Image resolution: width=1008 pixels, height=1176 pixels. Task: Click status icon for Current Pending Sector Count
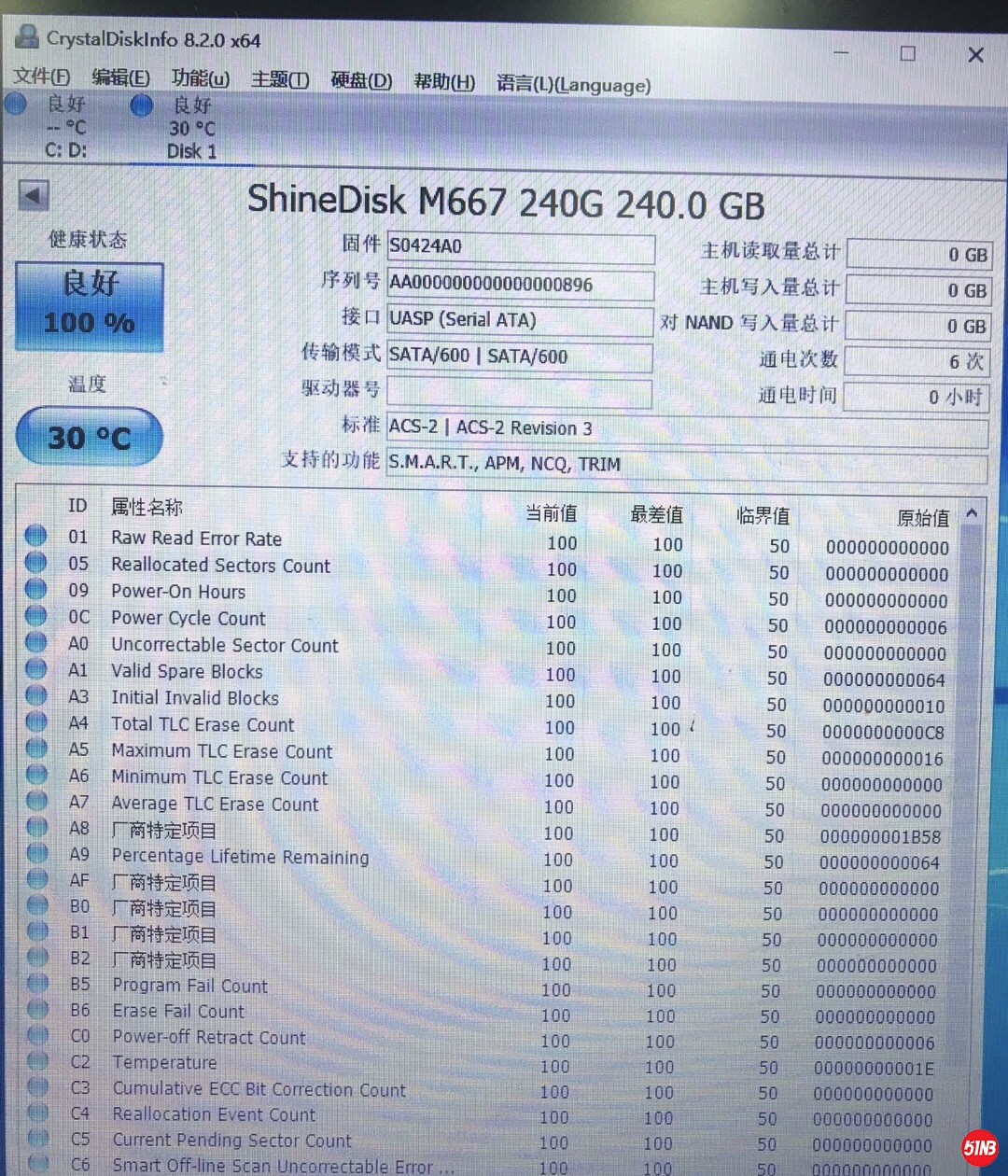point(38,1138)
